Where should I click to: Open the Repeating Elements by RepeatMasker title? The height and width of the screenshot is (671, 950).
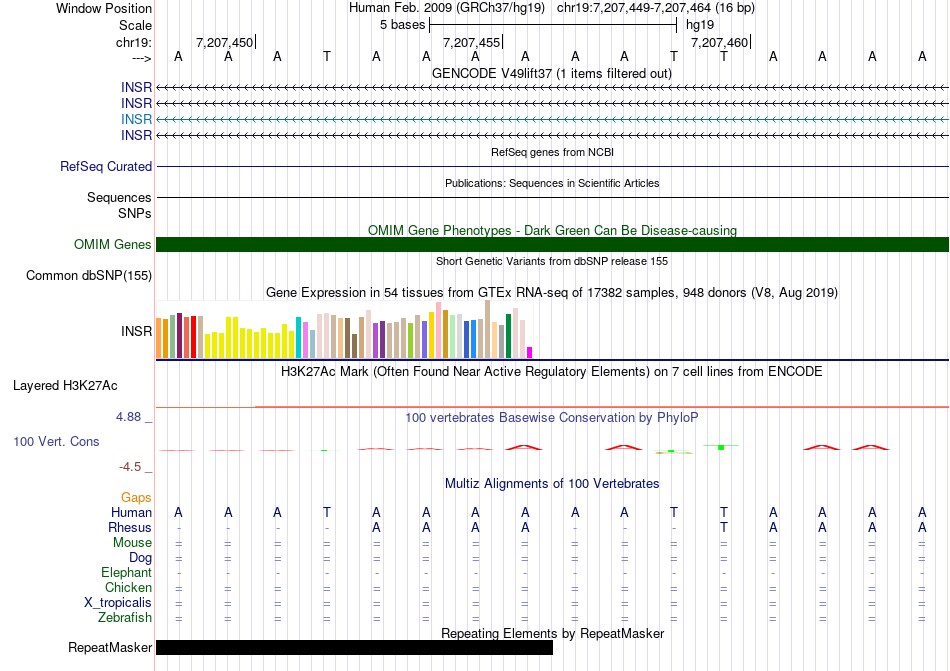point(552,634)
